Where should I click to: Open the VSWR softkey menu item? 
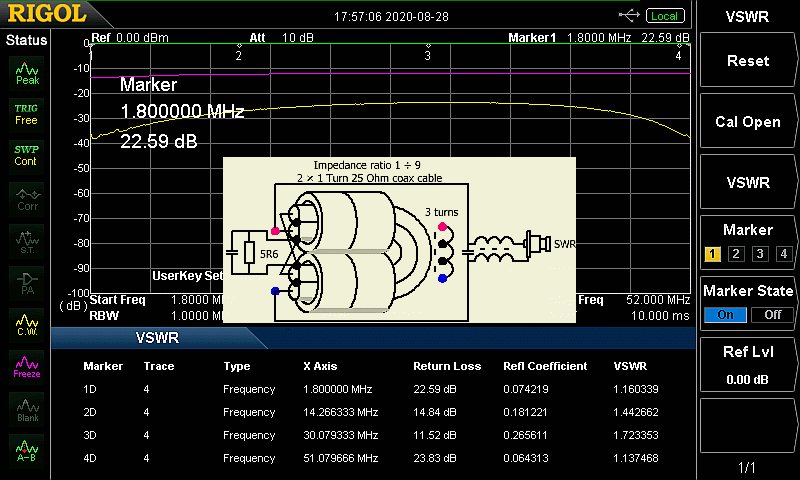click(x=747, y=183)
